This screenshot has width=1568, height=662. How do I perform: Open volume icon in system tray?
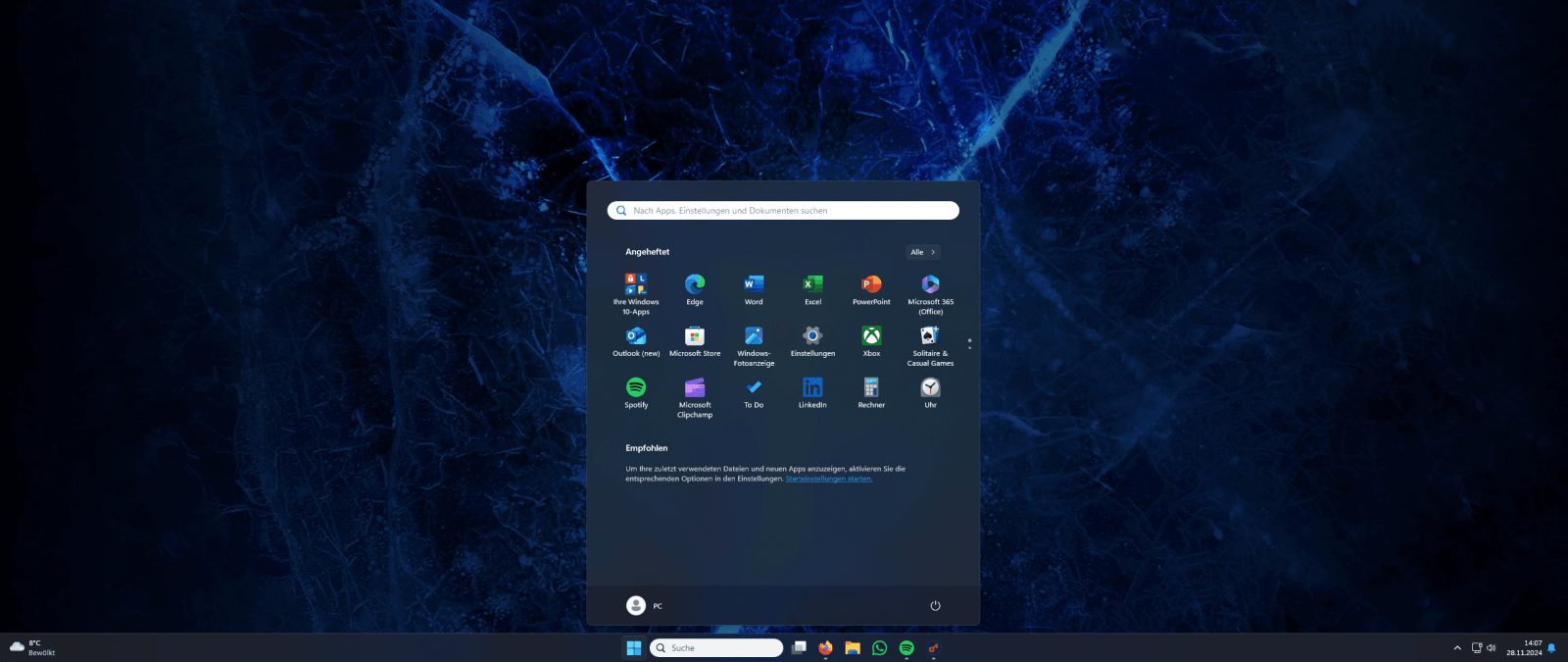(1492, 648)
